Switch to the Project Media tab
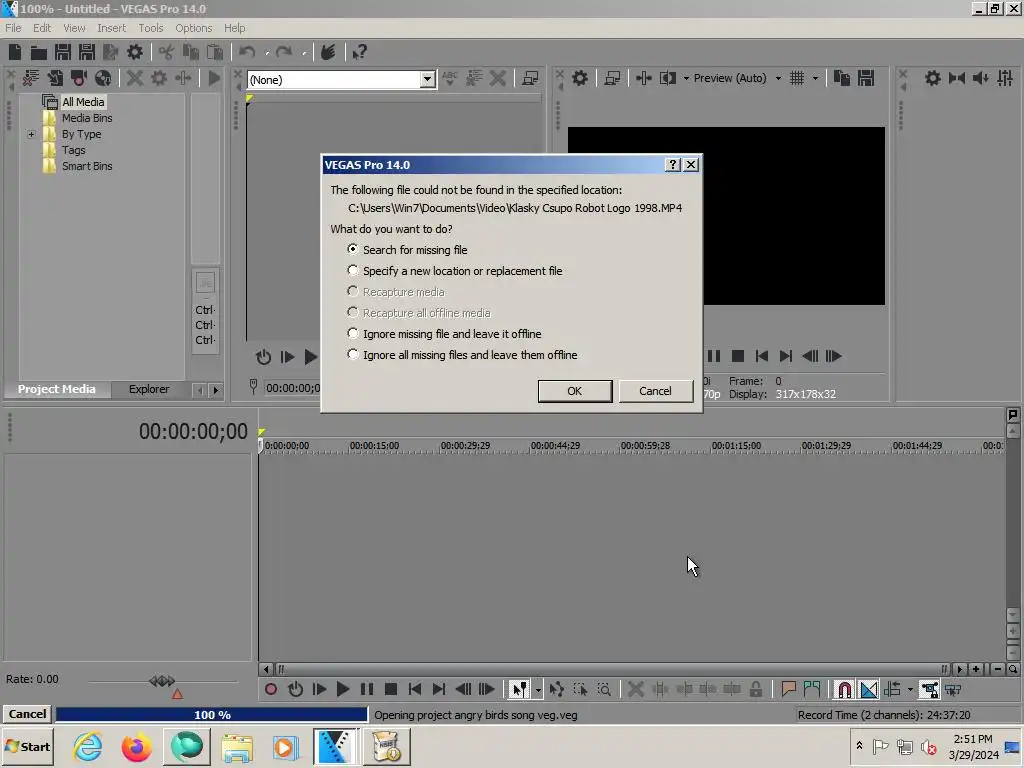The width and height of the screenshot is (1024, 768). pos(57,389)
